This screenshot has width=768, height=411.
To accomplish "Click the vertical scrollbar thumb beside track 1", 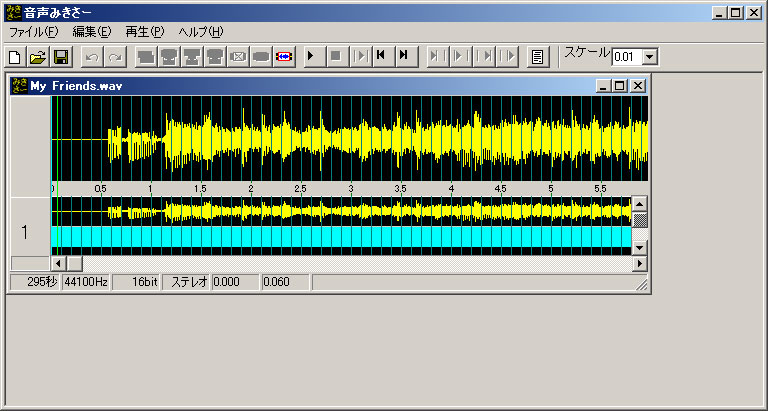I will [640, 220].
